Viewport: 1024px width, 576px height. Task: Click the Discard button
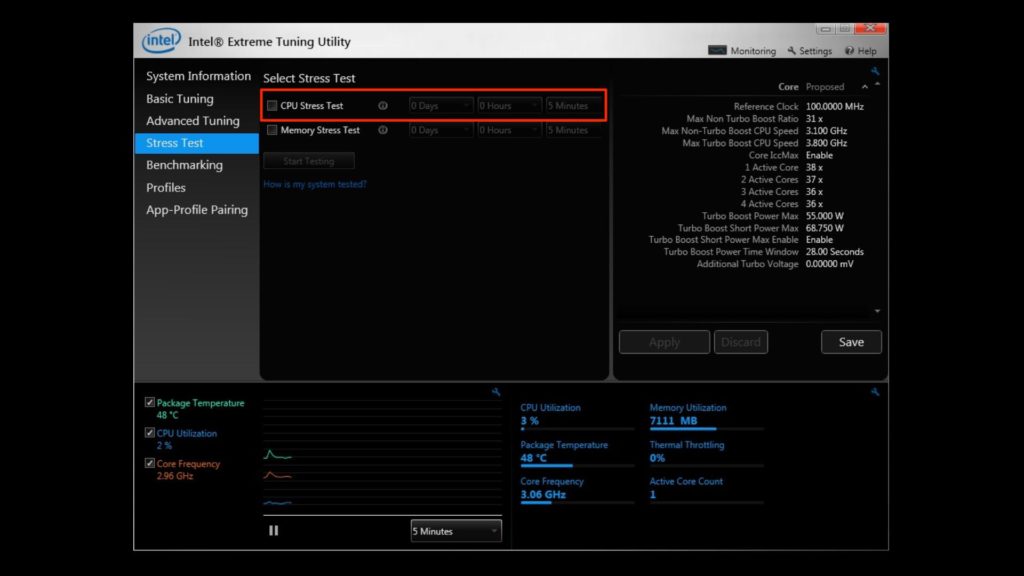tap(741, 342)
